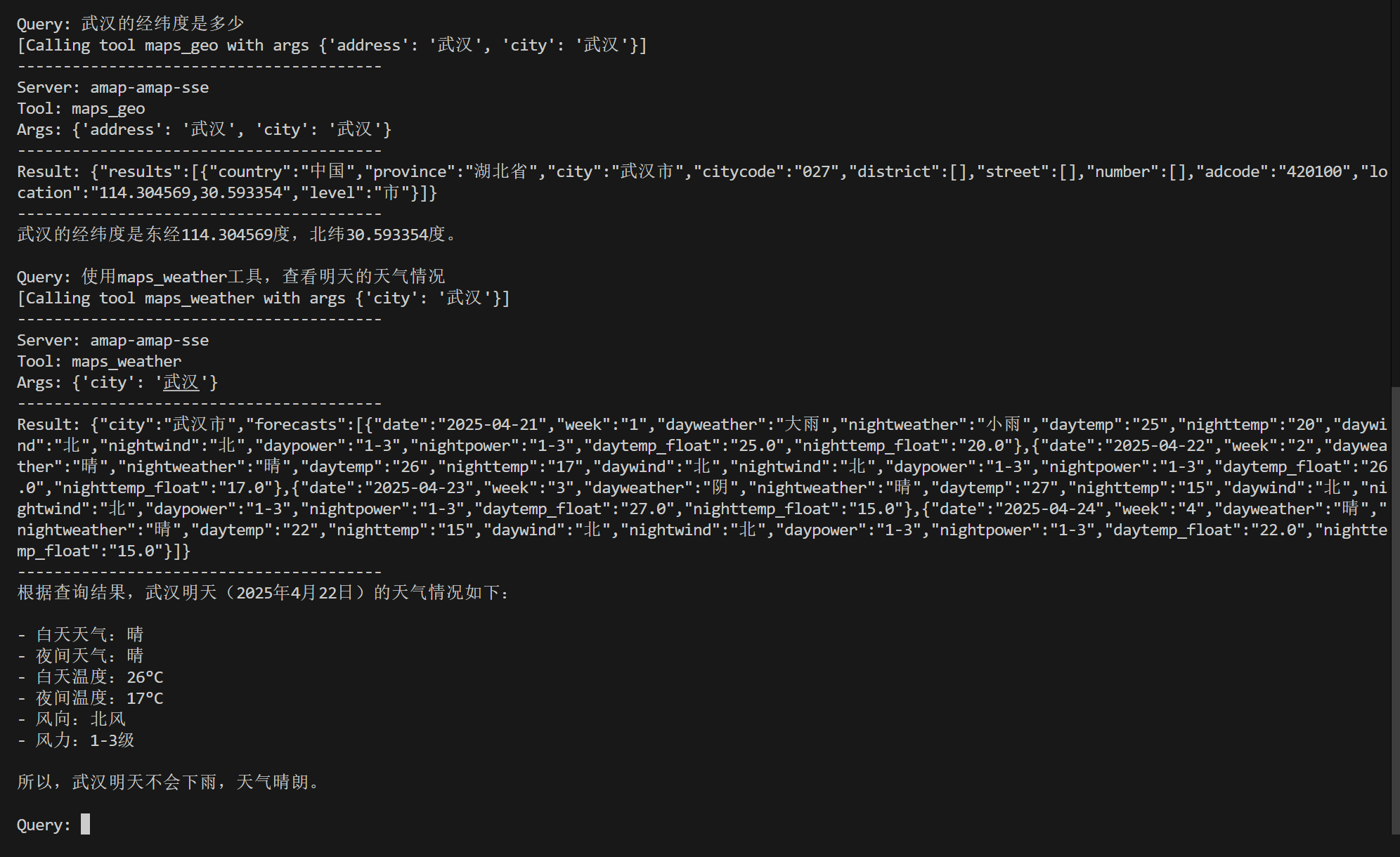Click the location 114.304569,30.593354 value
Image resolution: width=1400 pixels, height=857 pixels.
190,192
